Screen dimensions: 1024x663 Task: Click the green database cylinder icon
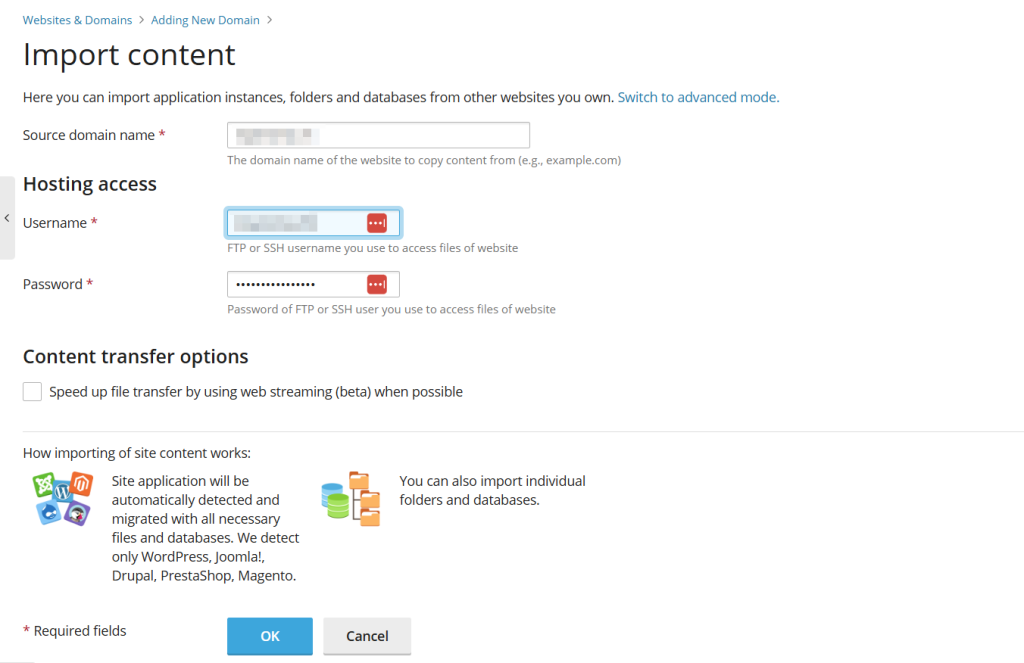pos(338,506)
